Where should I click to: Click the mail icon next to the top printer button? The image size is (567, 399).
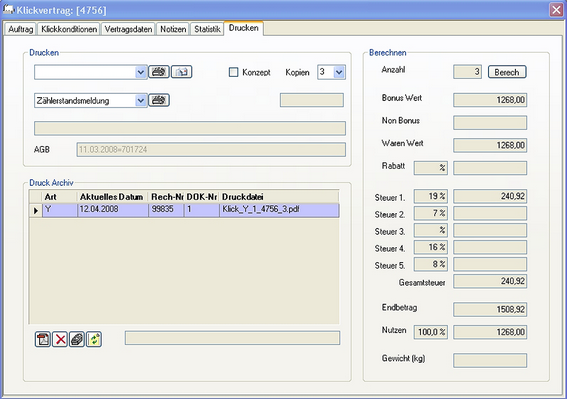(x=182, y=72)
